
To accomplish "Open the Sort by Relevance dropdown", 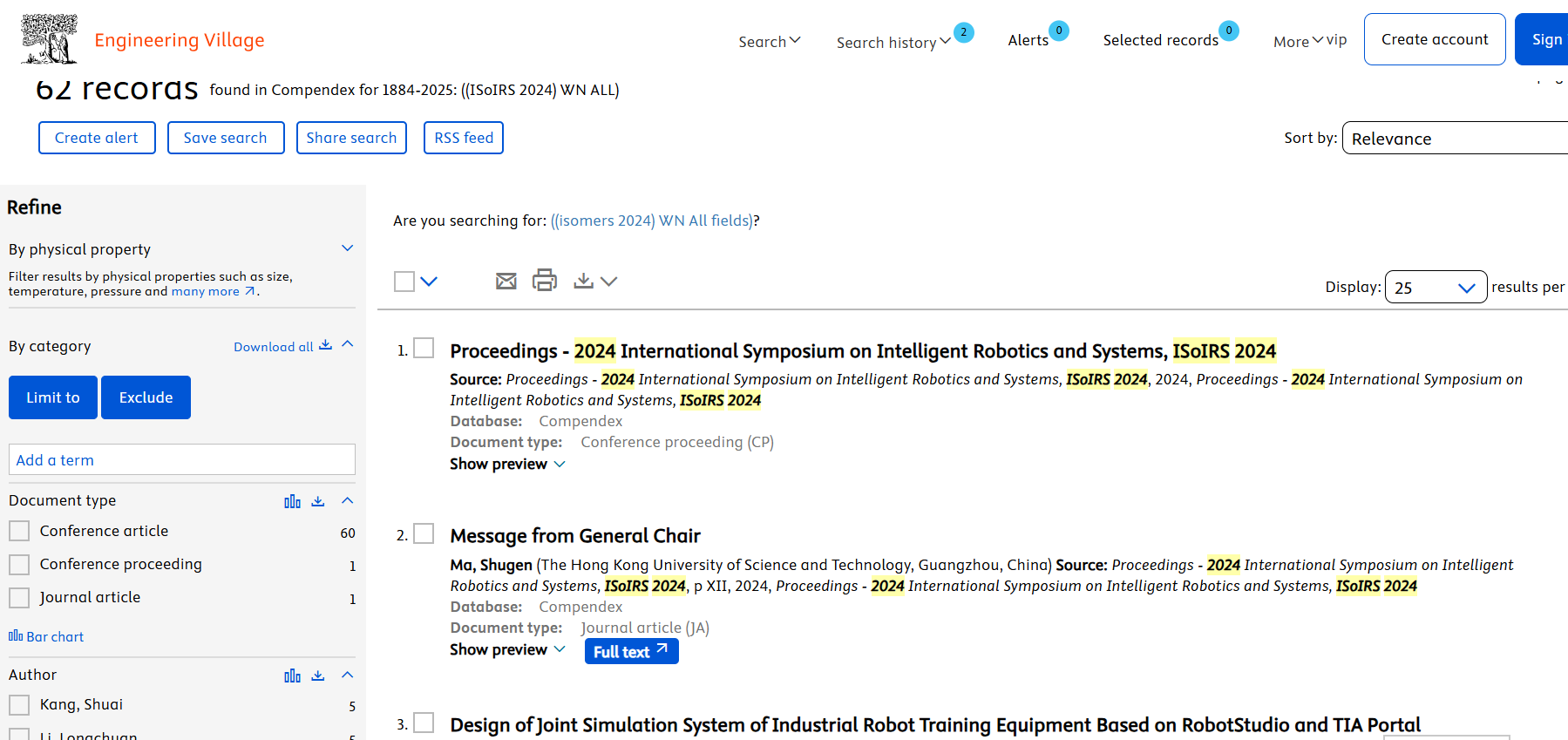I will tap(1454, 139).
